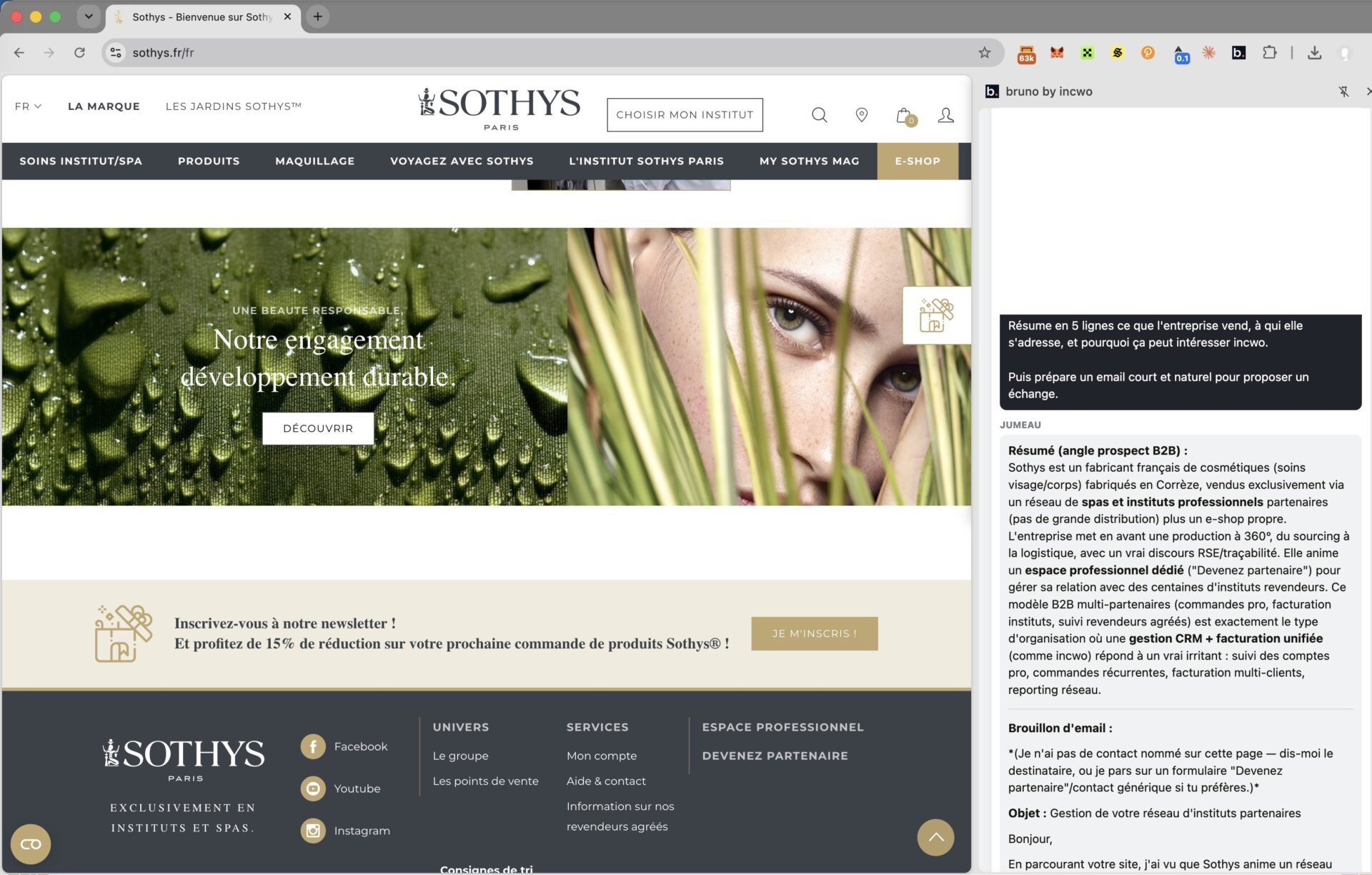Image resolution: width=1372 pixels, height=875 pixels.
Task: Open the MAQUILLAGE menu
Action: pyautogui.click(x=315, y=161)
